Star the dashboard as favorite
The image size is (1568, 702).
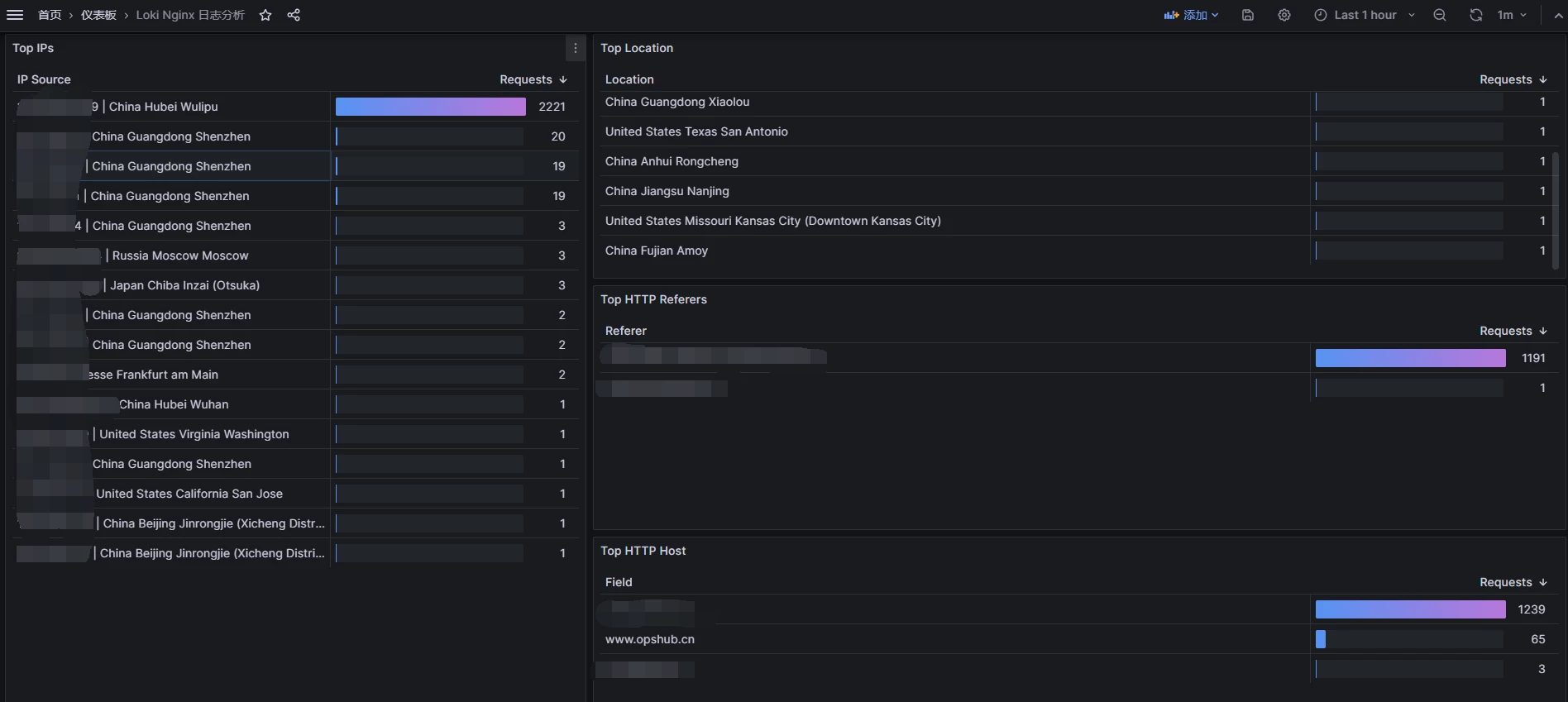pos(265,15)
